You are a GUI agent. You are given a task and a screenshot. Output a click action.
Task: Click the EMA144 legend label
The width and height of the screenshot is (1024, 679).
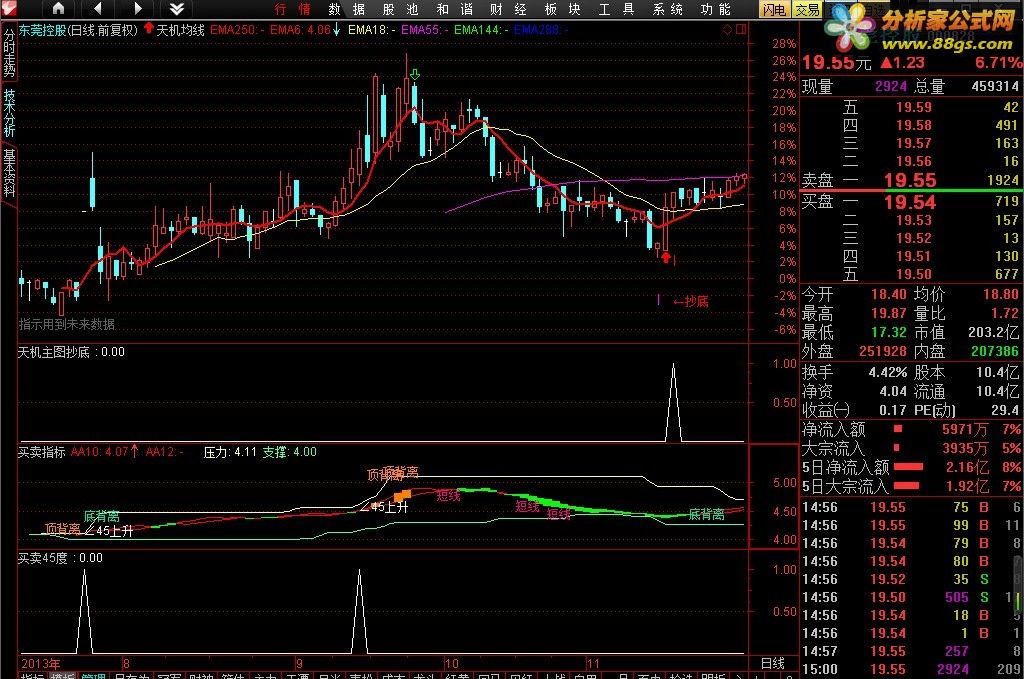pyautogui.click(x=481, y=30)
